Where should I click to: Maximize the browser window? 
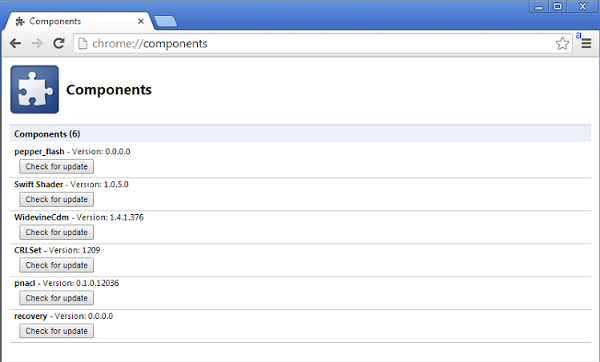(x=558, y=6)
